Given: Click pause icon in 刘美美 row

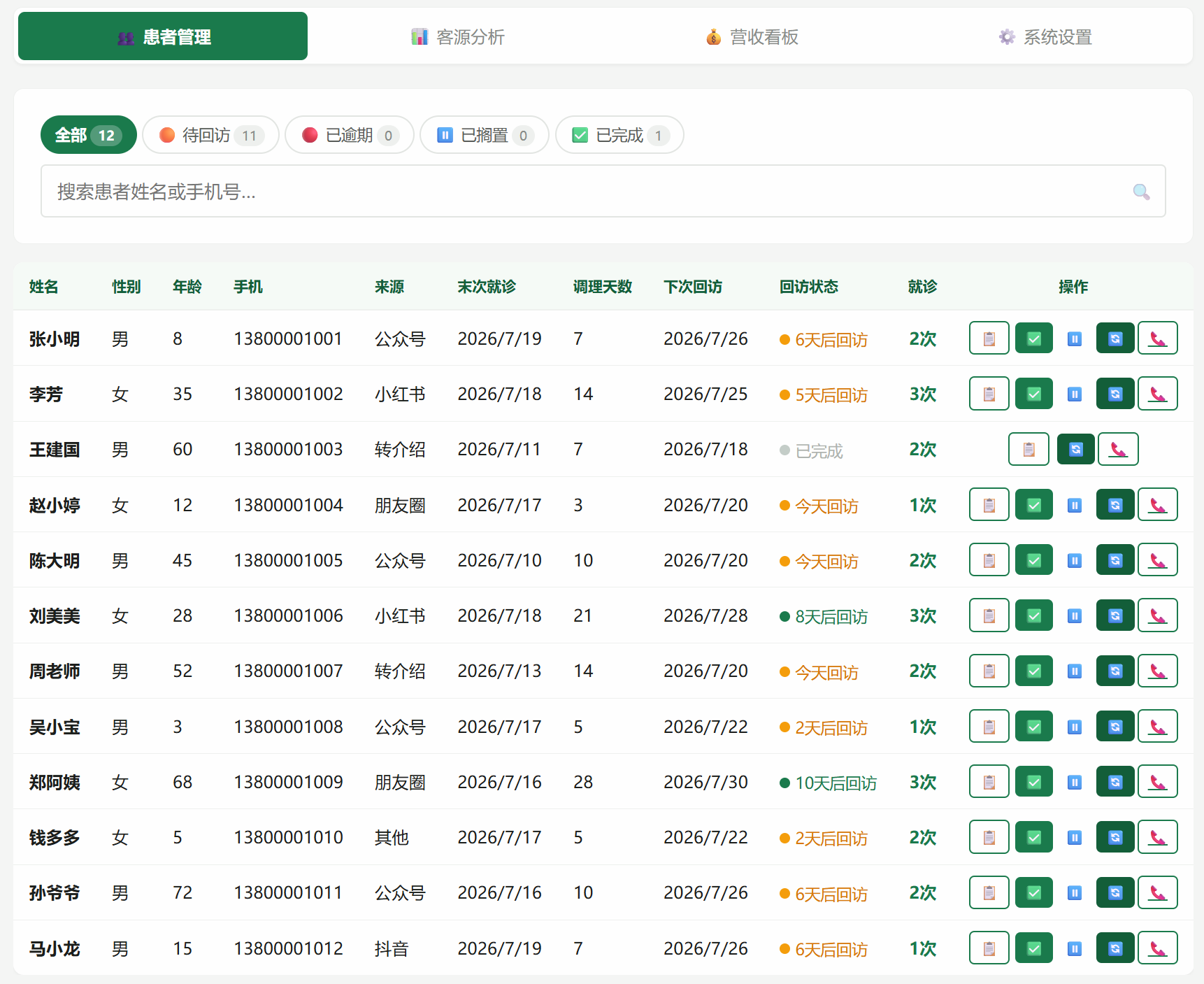Looking at the screenshot, I should click(1075, 615).
